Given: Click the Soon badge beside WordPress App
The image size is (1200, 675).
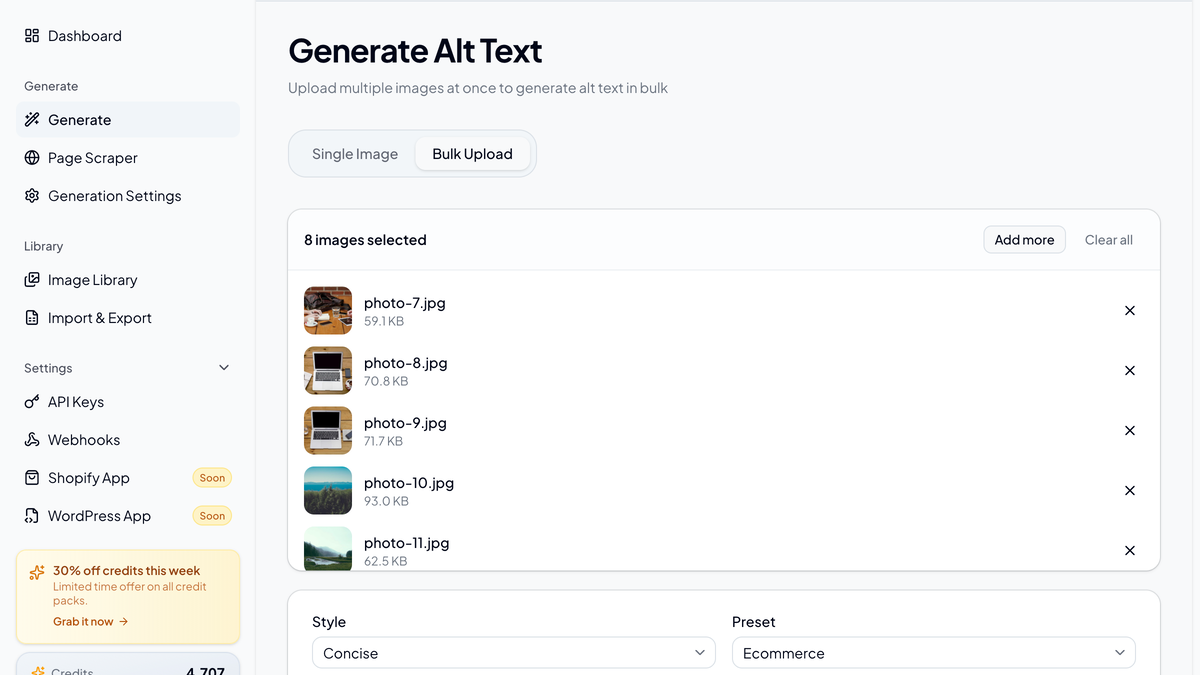Looking at the screenshot, I should coord(212,516).
